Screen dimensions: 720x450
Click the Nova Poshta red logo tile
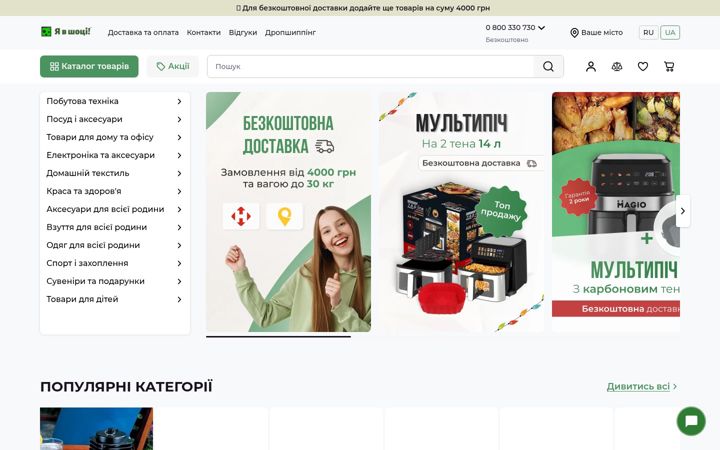tap(241, 216)
